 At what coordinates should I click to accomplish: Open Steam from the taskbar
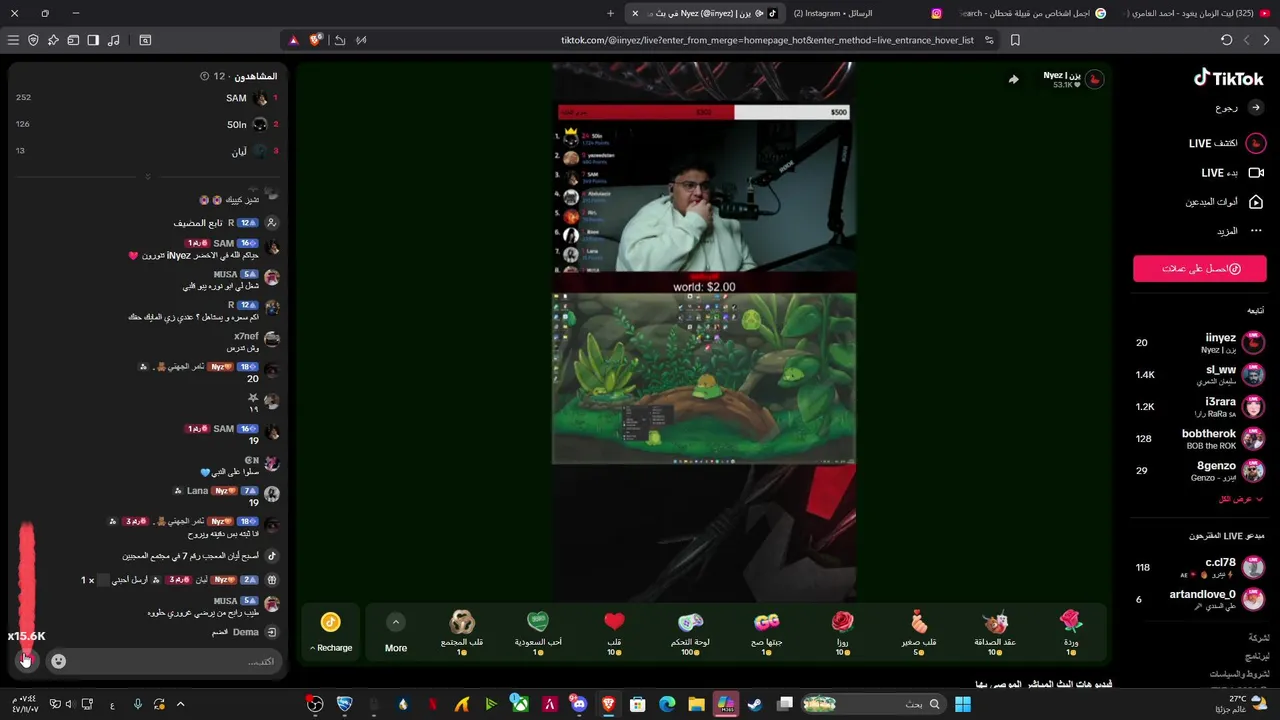click(x=754, y=704)
